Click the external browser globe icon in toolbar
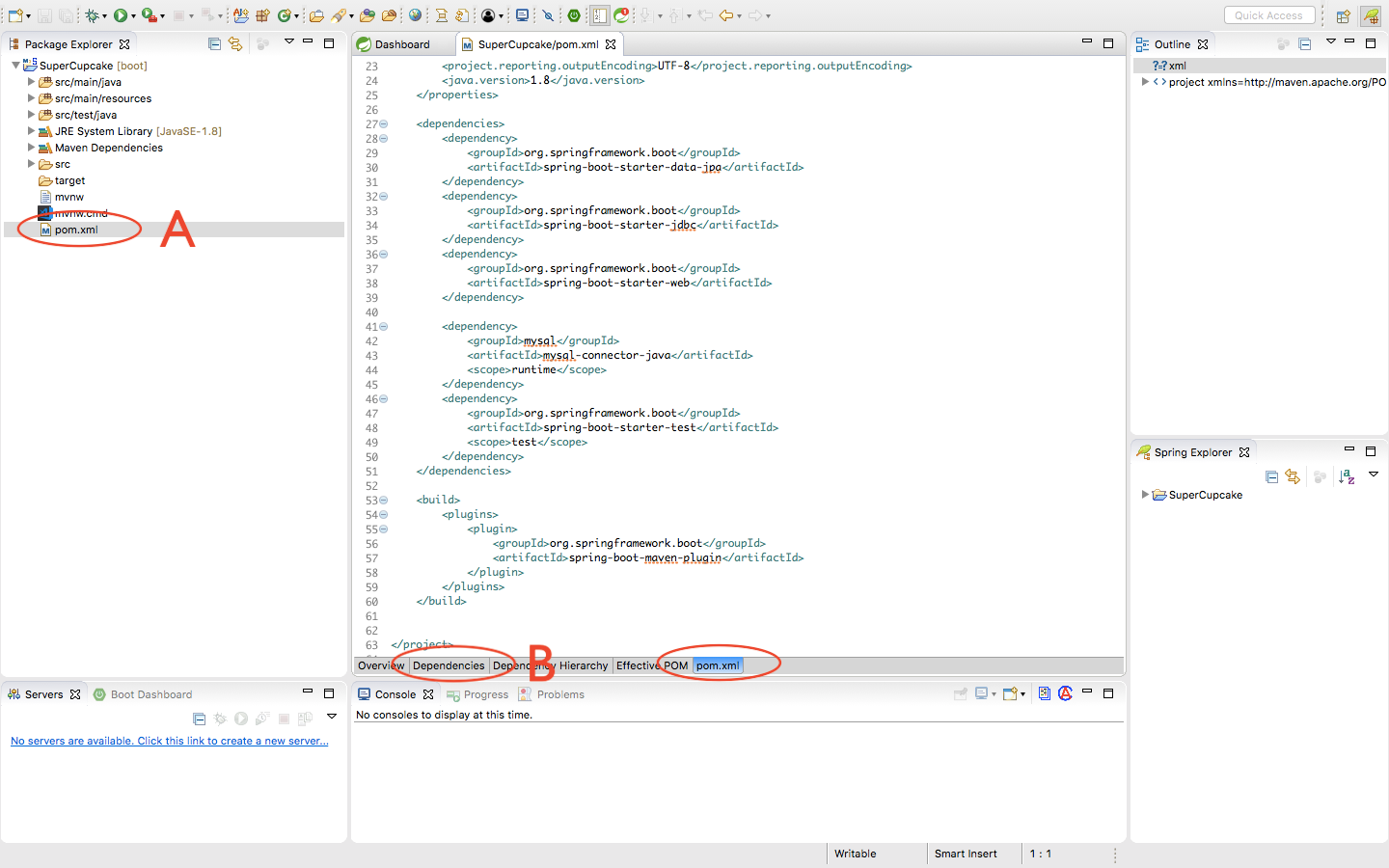The height and width of the screenshot is (868, 1389). (414, 15)
